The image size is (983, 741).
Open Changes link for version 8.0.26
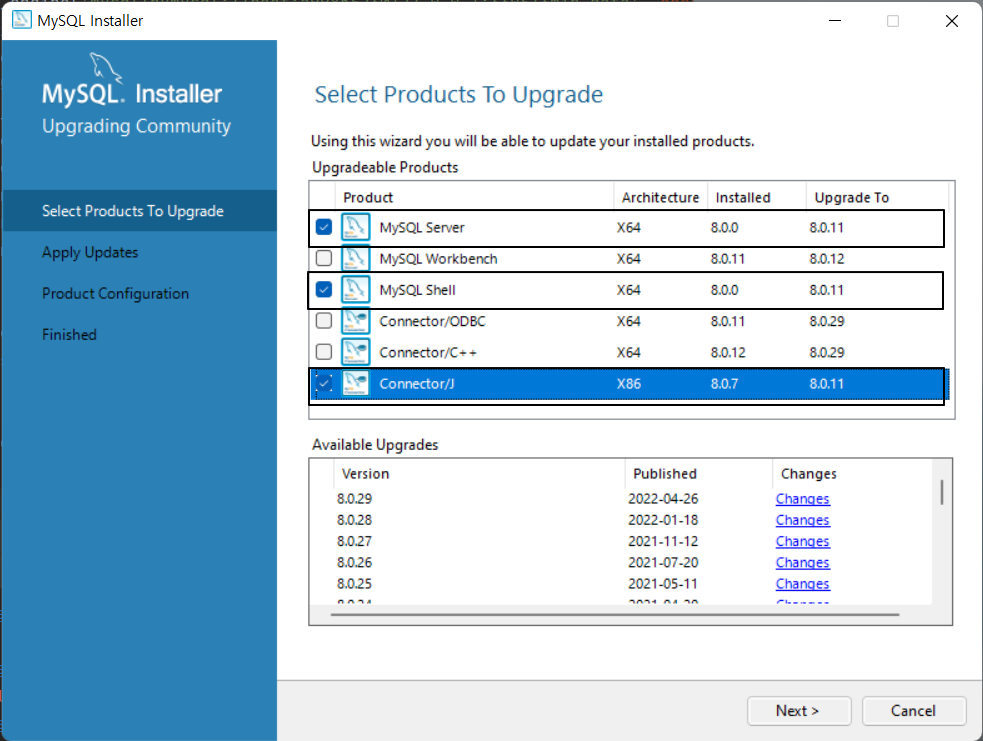tap(802, 563)
